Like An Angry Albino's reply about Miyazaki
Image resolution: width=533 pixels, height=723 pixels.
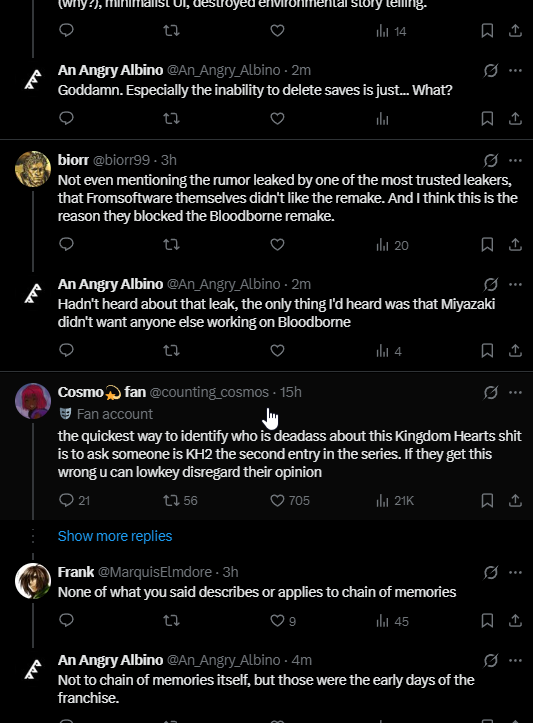coord(277,350)
